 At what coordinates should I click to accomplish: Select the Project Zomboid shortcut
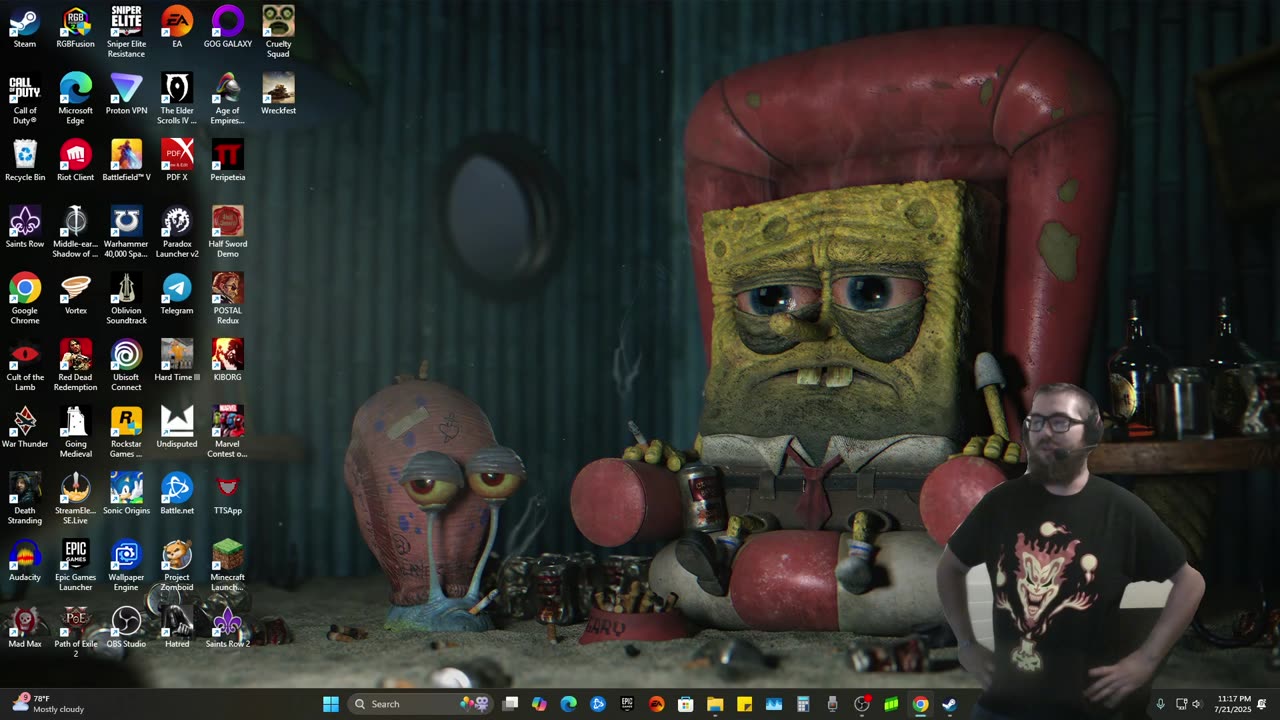click(177, 565)
